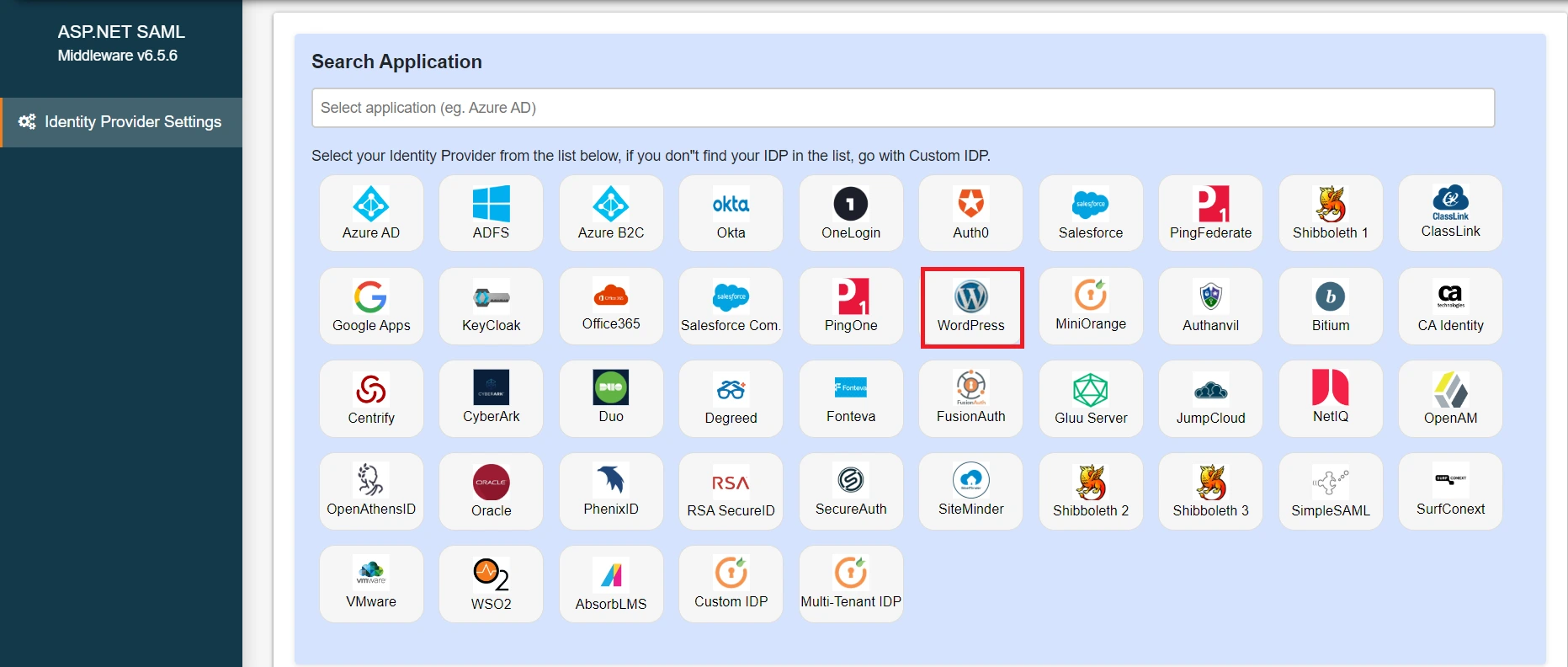
Task: Pick the MiniOrange tile
Action: coord(1091,306)
